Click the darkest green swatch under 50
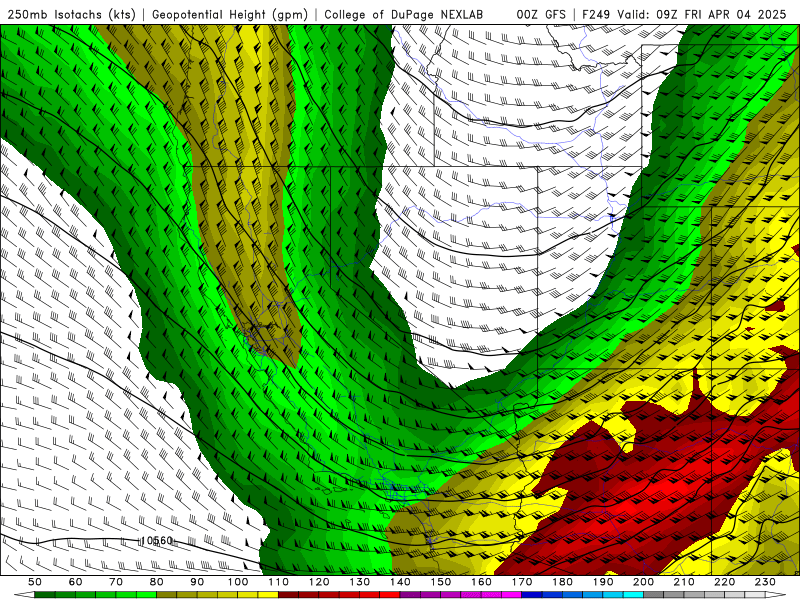 (x=45, y=595)
